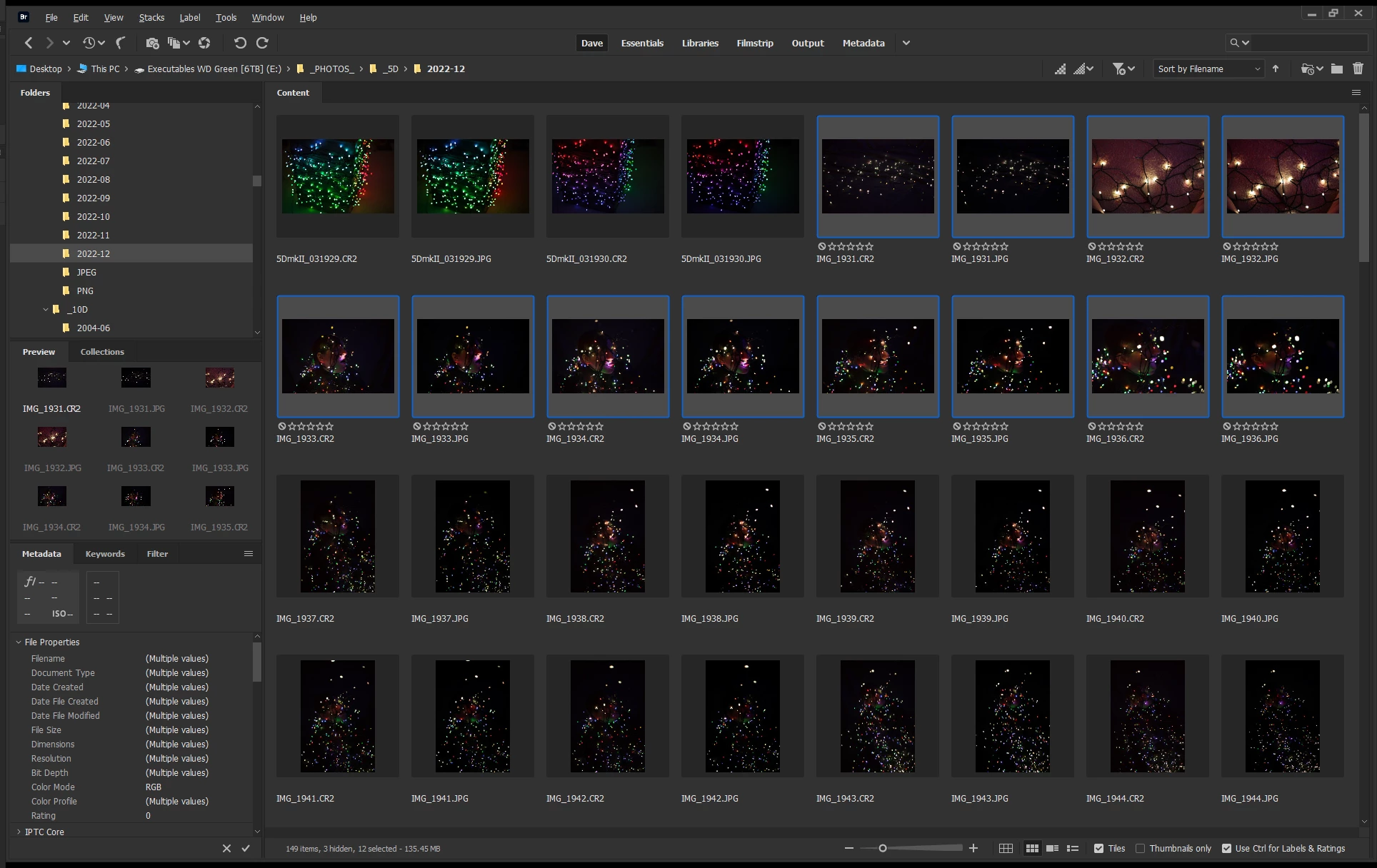Toggle Use Ctrl for Labels & Ratings
The image size is (1377, 868).
(x=1226, y=849)
